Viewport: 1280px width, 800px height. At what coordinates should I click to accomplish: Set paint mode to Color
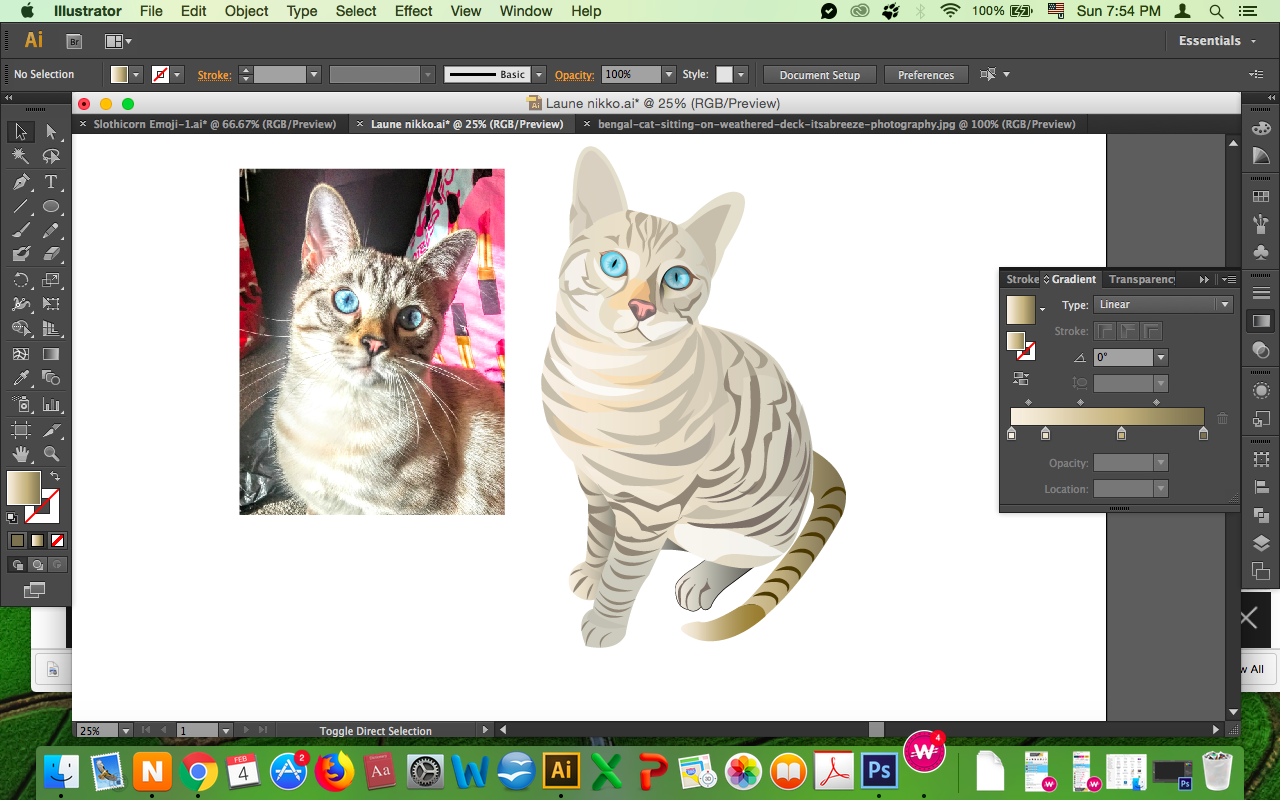pos(17,541)
